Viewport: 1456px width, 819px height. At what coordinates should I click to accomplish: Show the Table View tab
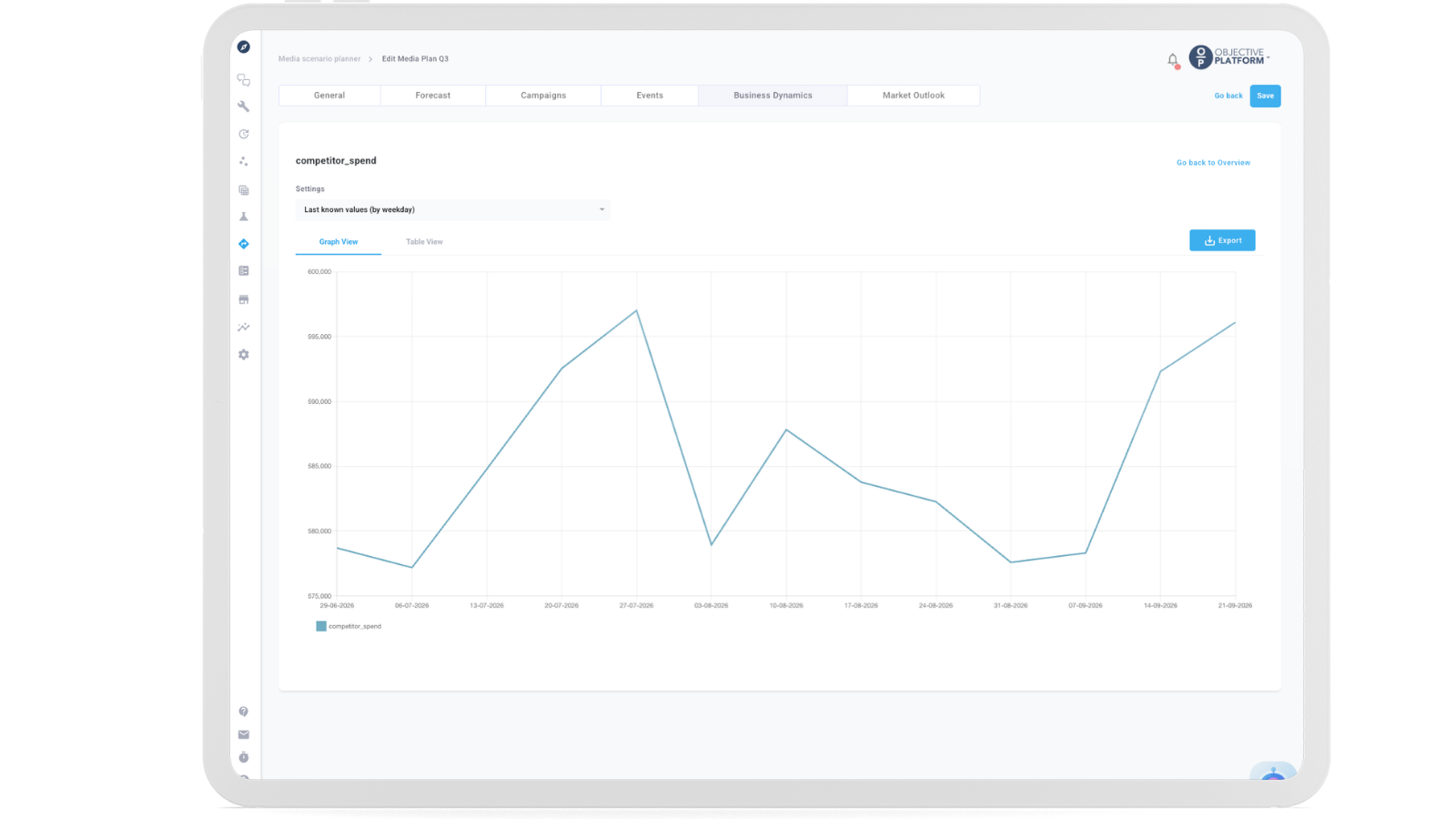(x=424, y=242)
